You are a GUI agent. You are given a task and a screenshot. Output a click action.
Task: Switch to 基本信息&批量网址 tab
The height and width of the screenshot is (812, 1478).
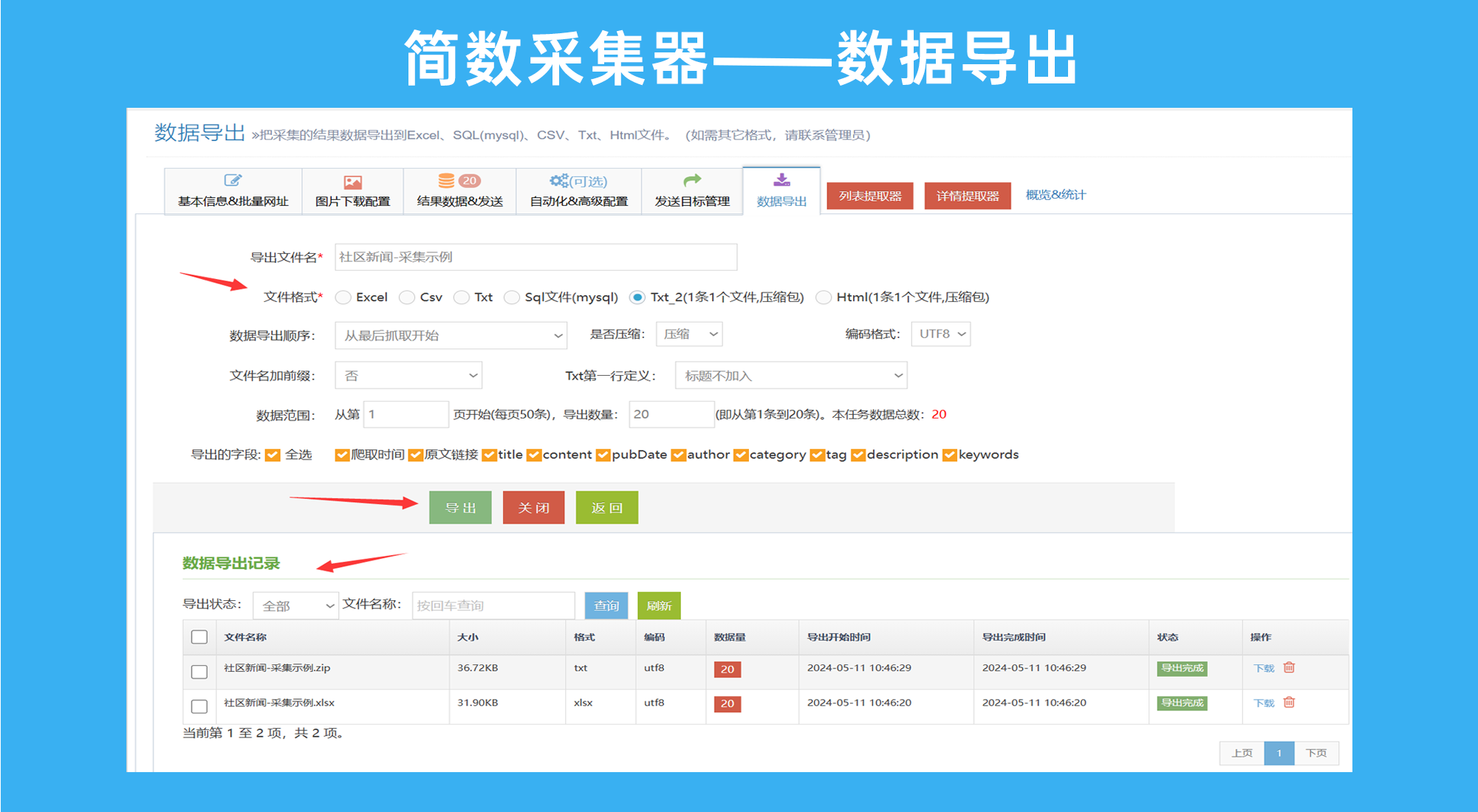233,191
